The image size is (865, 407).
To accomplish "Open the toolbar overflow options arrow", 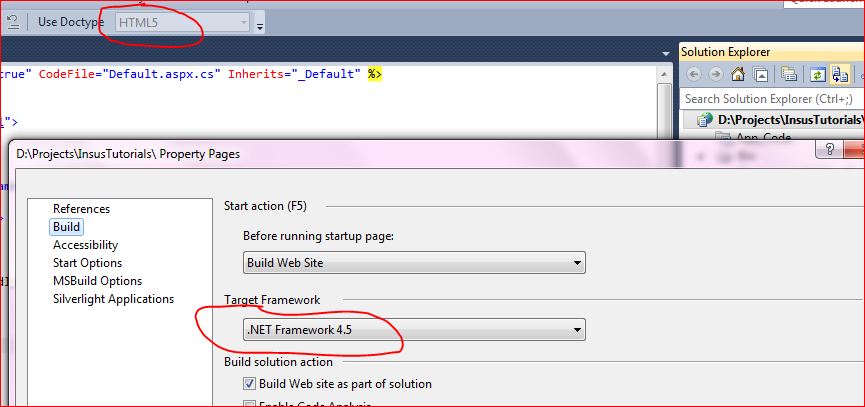I will pyautogui.click(x=260, y=25).
